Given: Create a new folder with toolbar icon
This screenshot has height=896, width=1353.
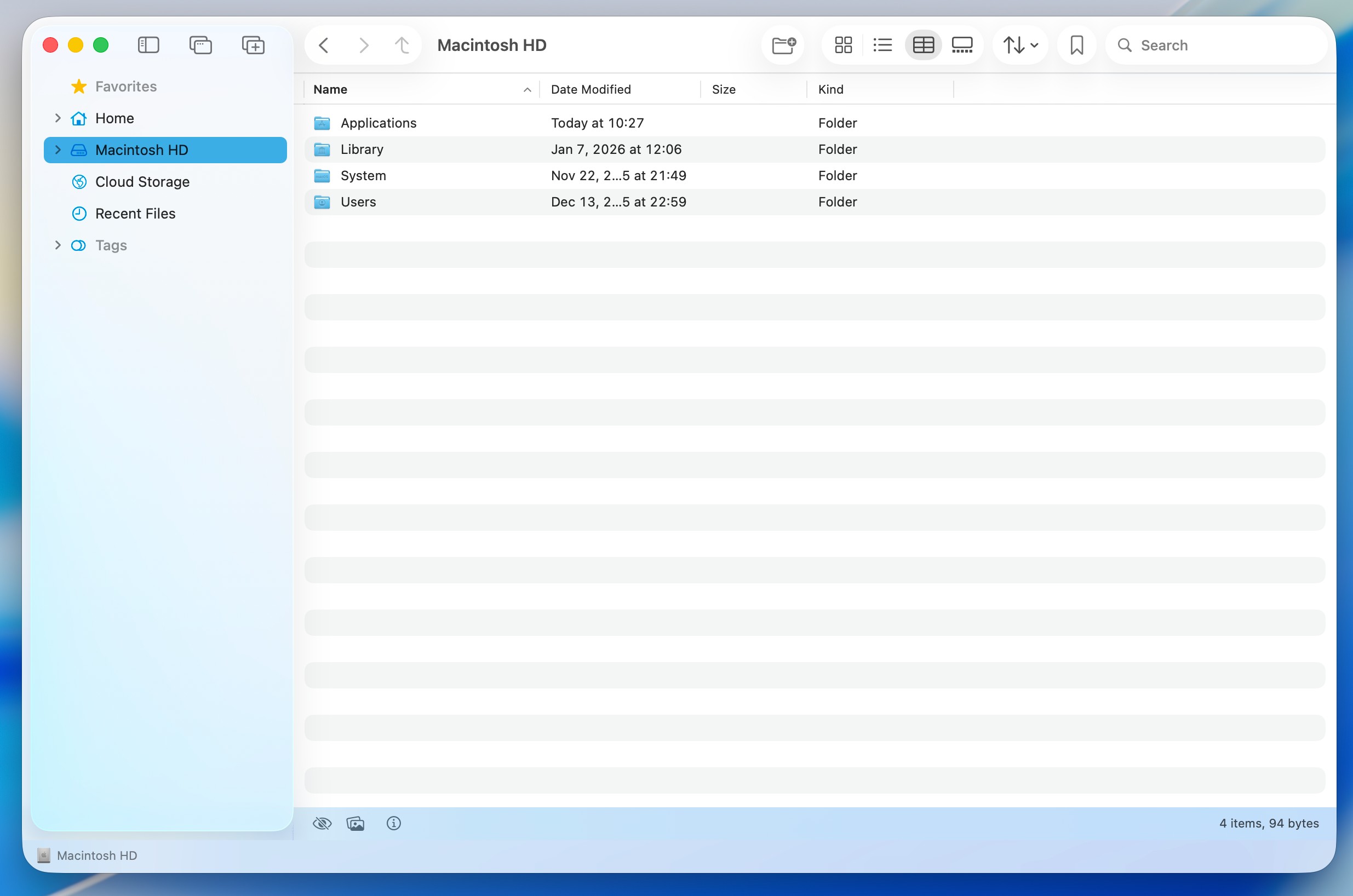Looking at the screenshot, I should tap(783, 45).
